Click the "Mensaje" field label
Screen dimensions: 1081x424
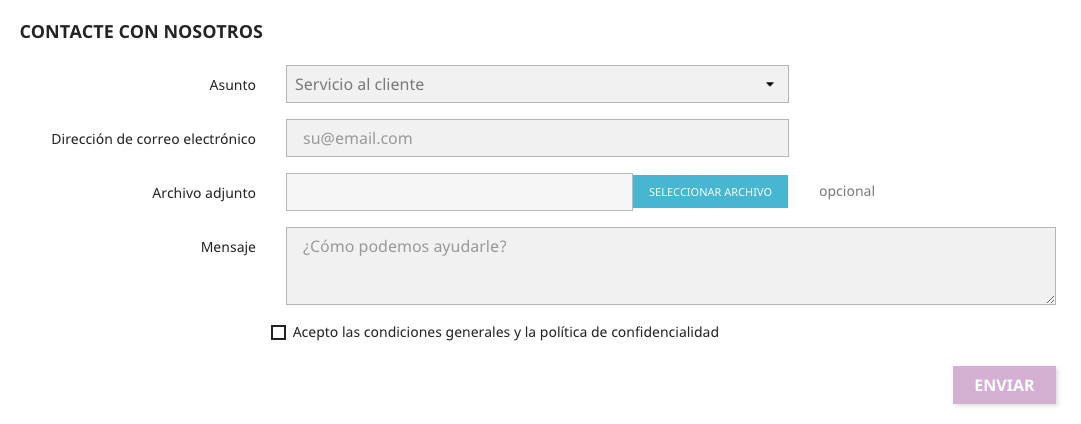point(228,246)
